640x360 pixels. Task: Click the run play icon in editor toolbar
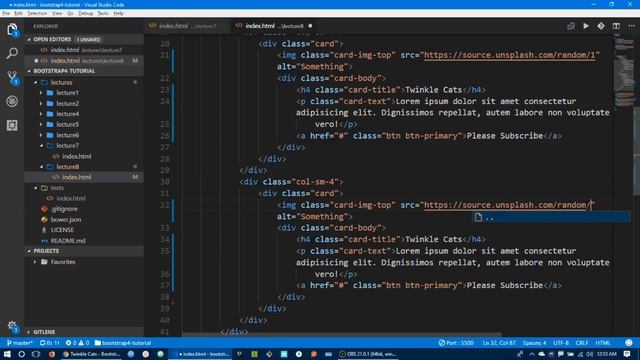[x=586, y=26]
